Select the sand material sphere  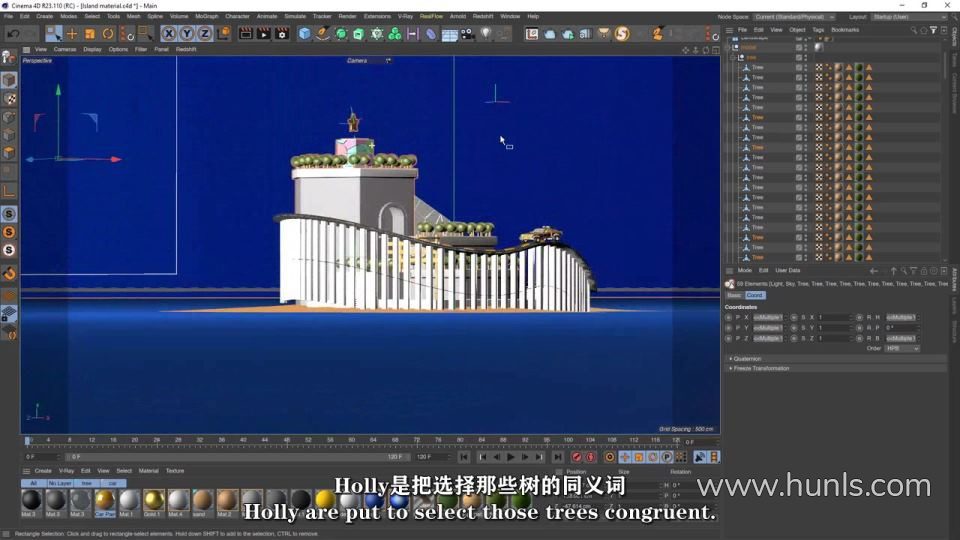click(203, 500)
